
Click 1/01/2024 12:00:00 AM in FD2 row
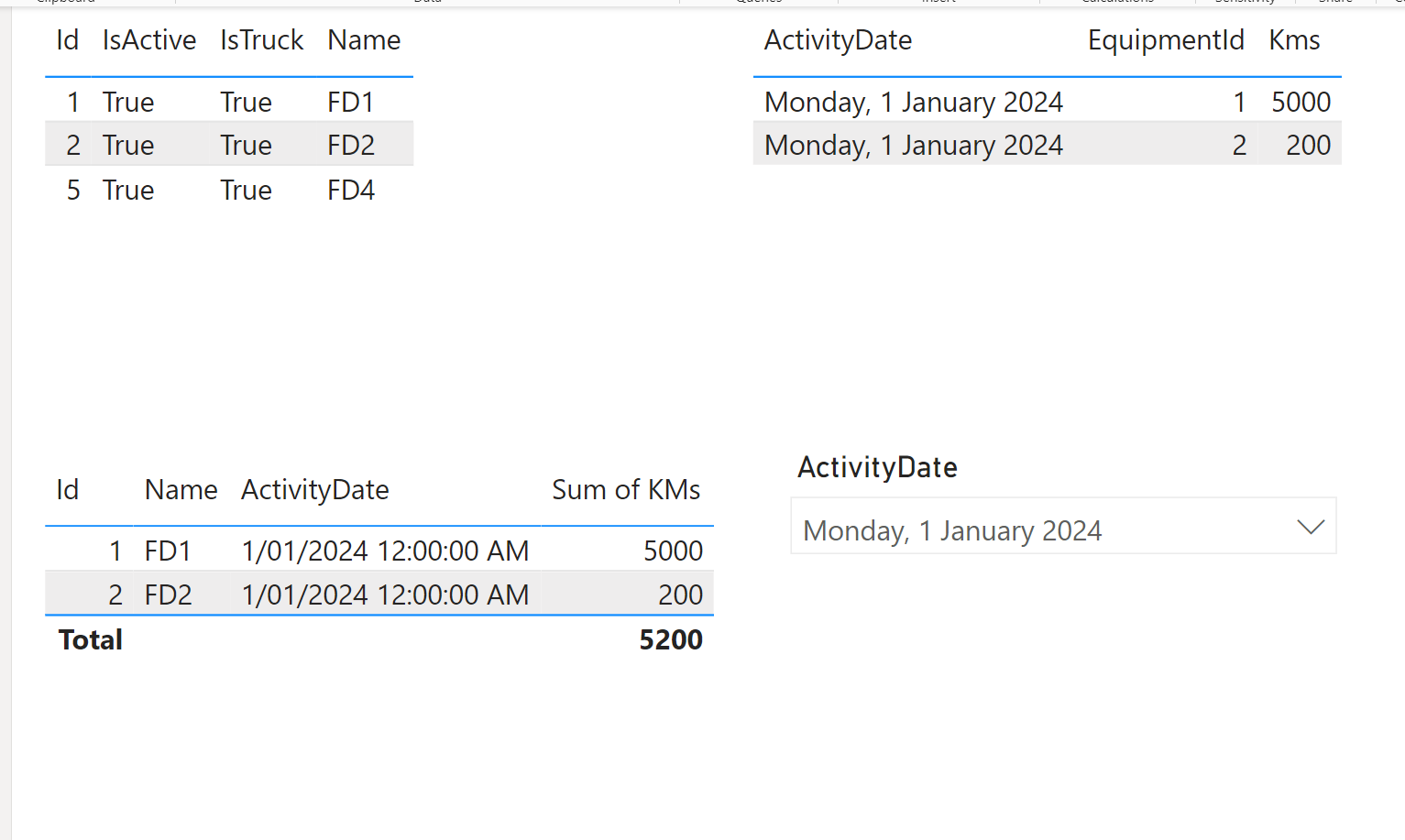[385, 595]
